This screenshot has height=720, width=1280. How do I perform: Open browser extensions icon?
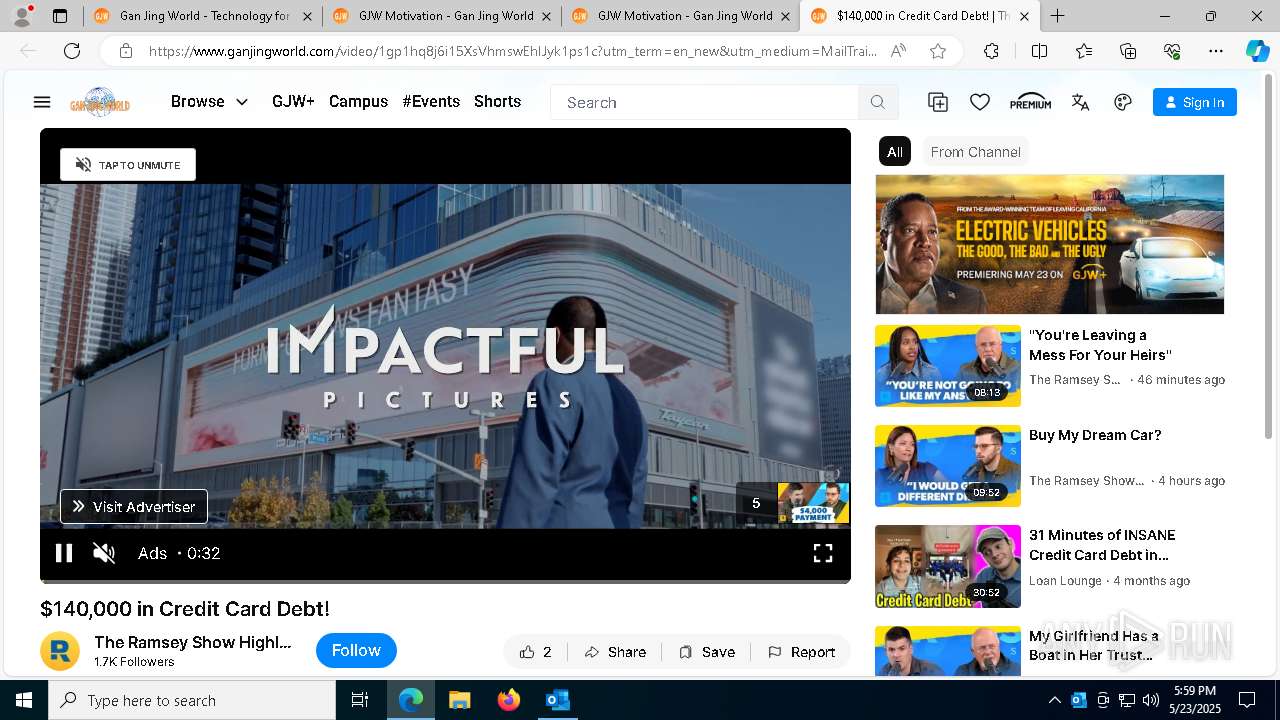(x=991, y=51)
